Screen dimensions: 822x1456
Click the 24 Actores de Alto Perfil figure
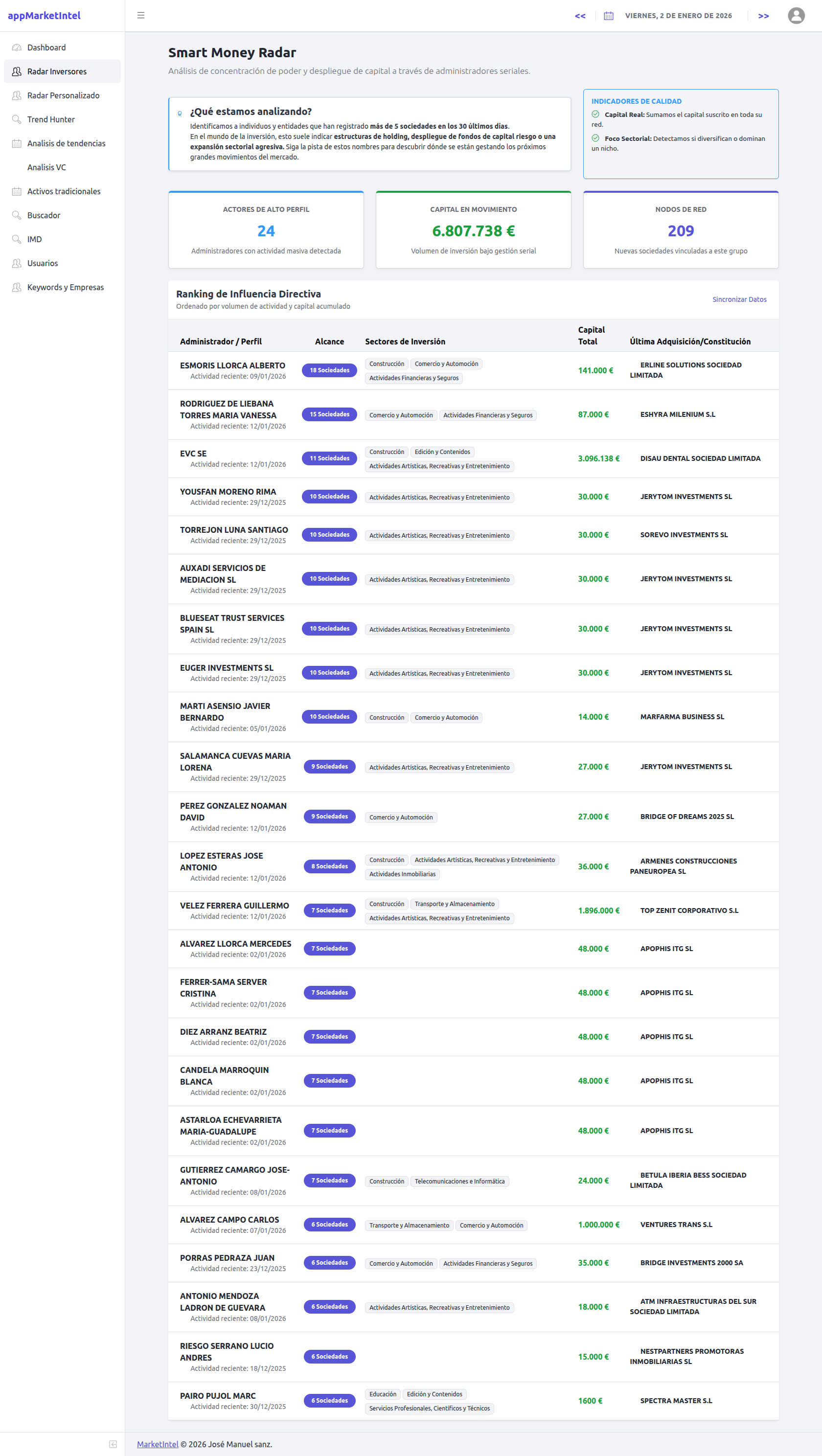266,230
